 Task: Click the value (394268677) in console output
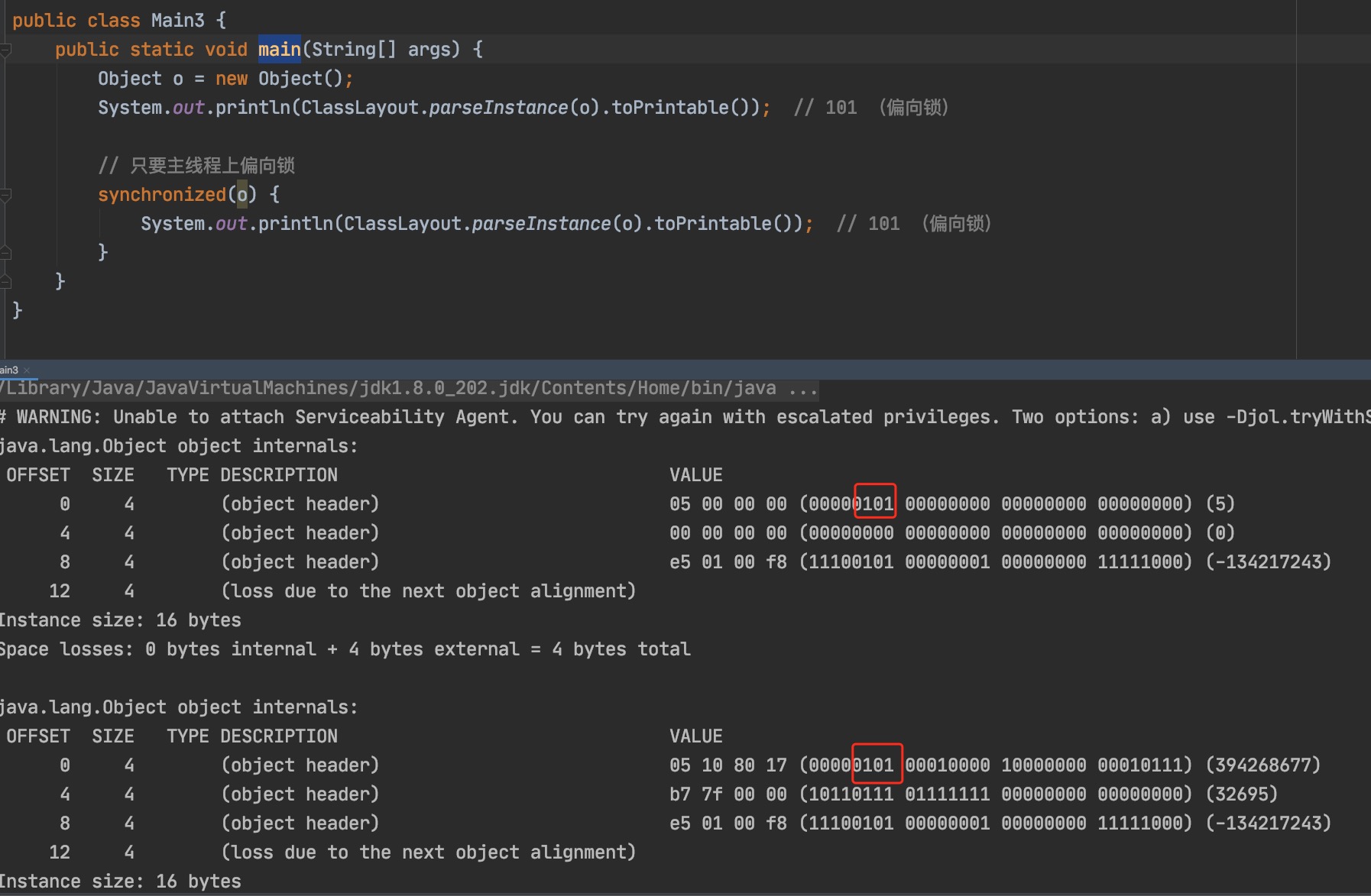[x=1262, y=765]
